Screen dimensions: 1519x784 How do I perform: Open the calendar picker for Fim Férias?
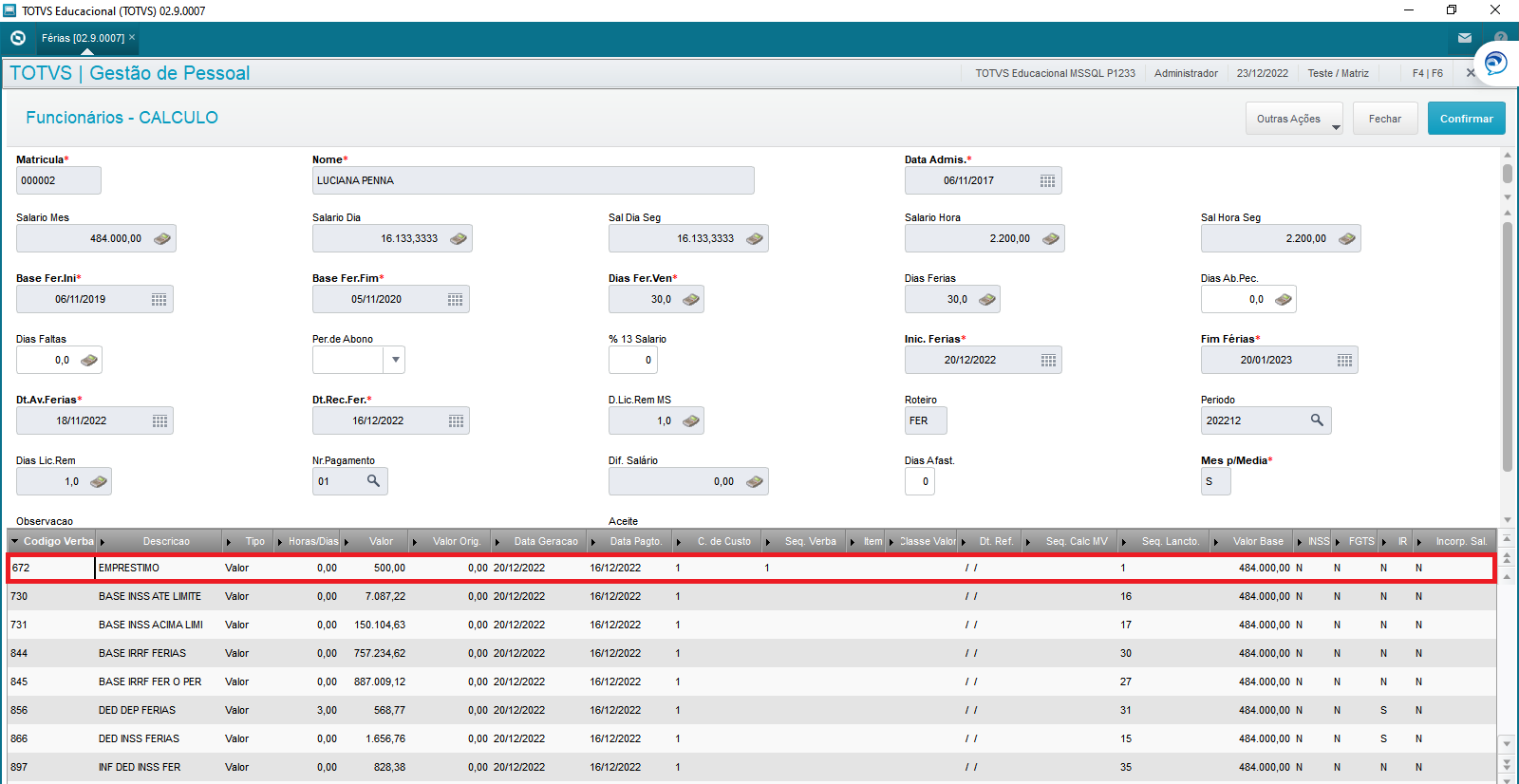(1345, 360)
